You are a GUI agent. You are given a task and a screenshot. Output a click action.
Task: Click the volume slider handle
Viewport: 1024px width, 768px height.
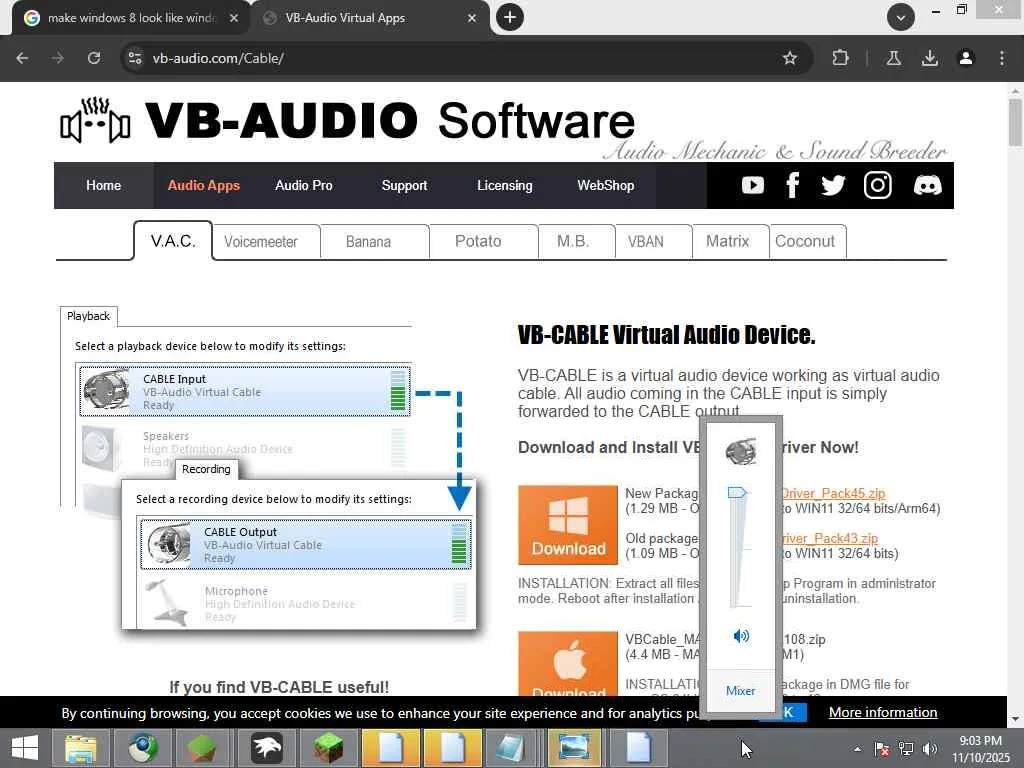click(x=737, y=492)
